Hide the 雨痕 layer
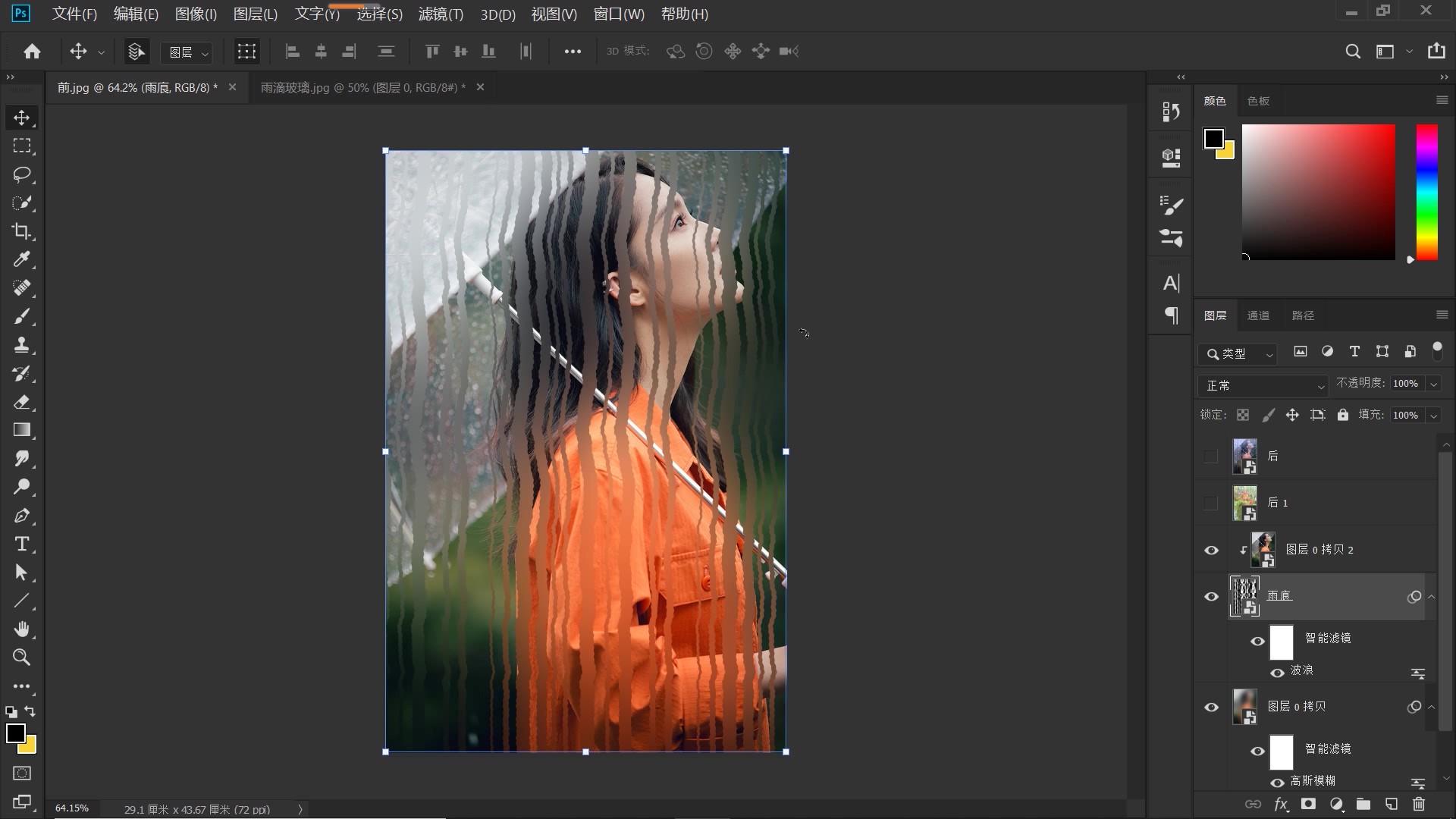The width and height of the screenshot is (1456, 819). [x=1211, y=597]
